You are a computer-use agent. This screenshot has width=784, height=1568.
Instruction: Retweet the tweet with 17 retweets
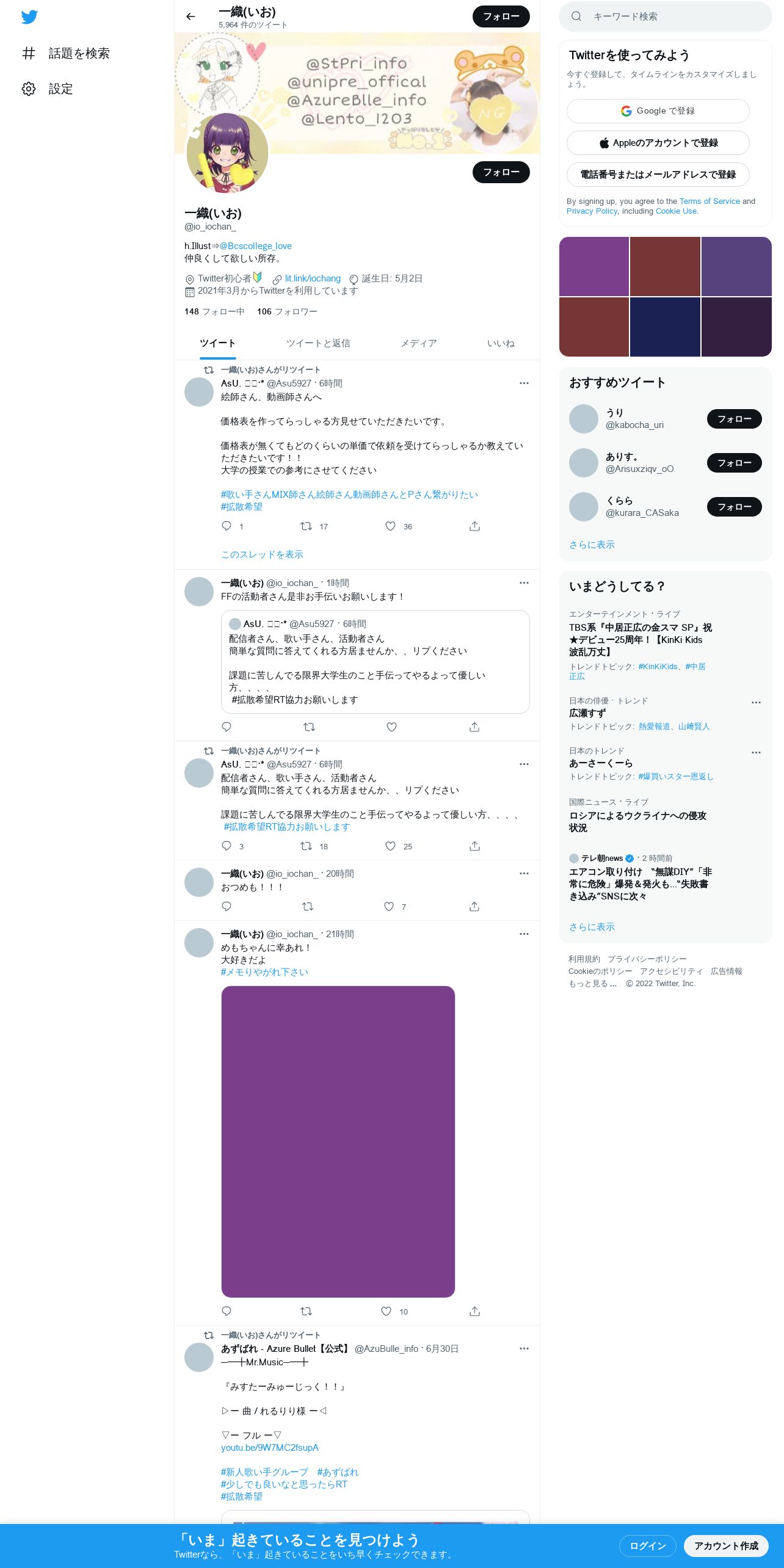(x=307, y=526)
